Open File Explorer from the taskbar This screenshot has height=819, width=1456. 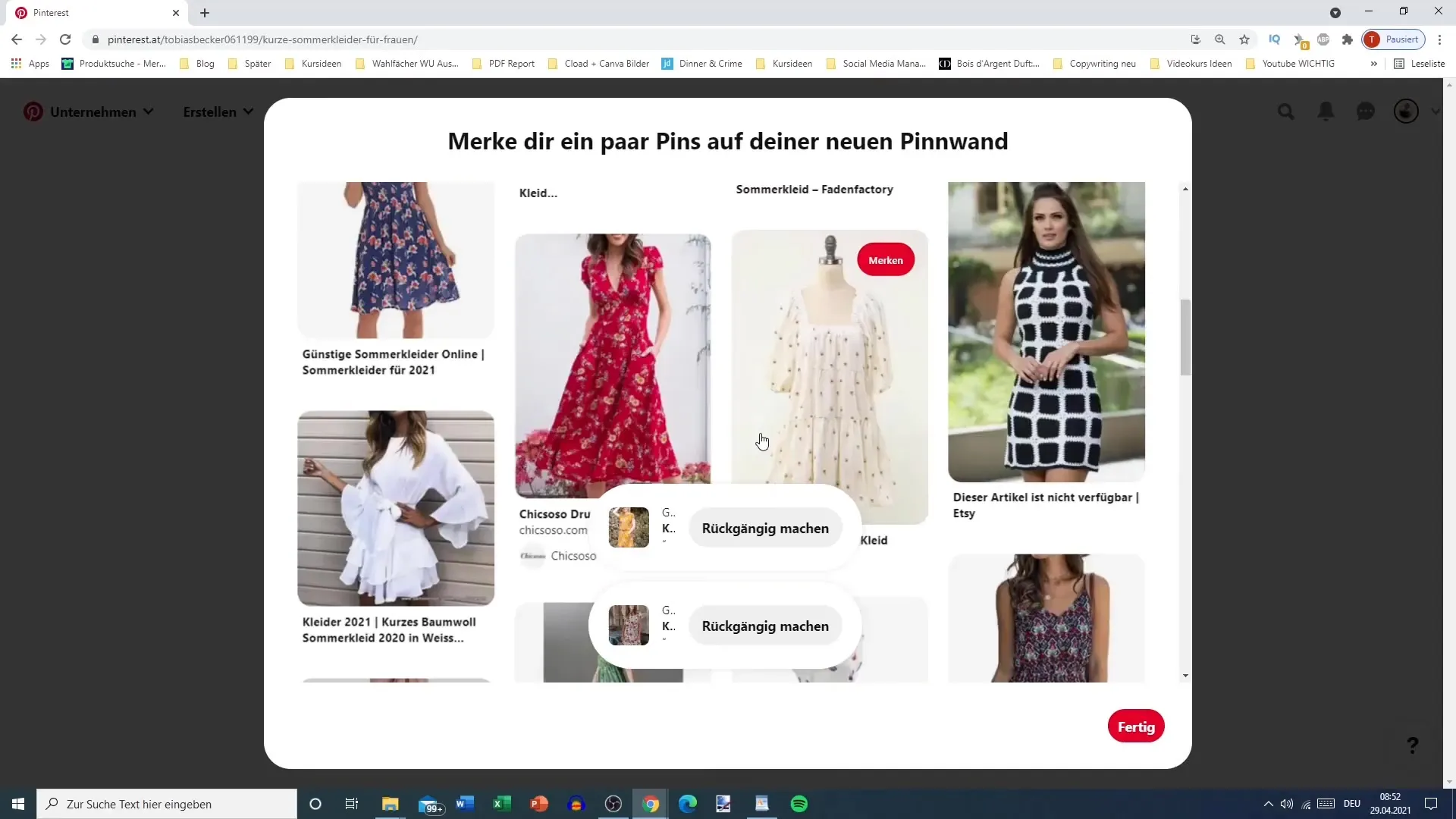[391, 804]
